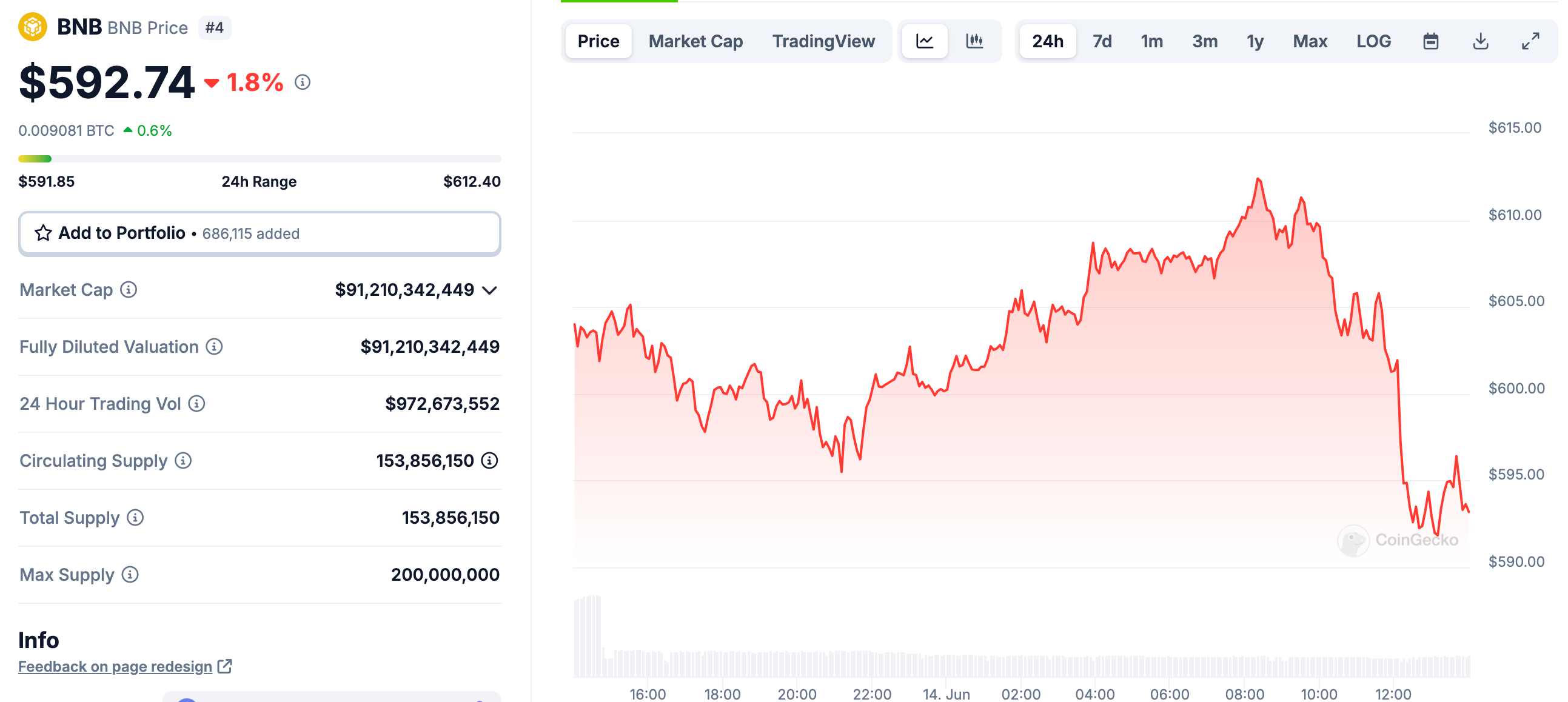Click info icon next to price change

(x=303, y=82)
